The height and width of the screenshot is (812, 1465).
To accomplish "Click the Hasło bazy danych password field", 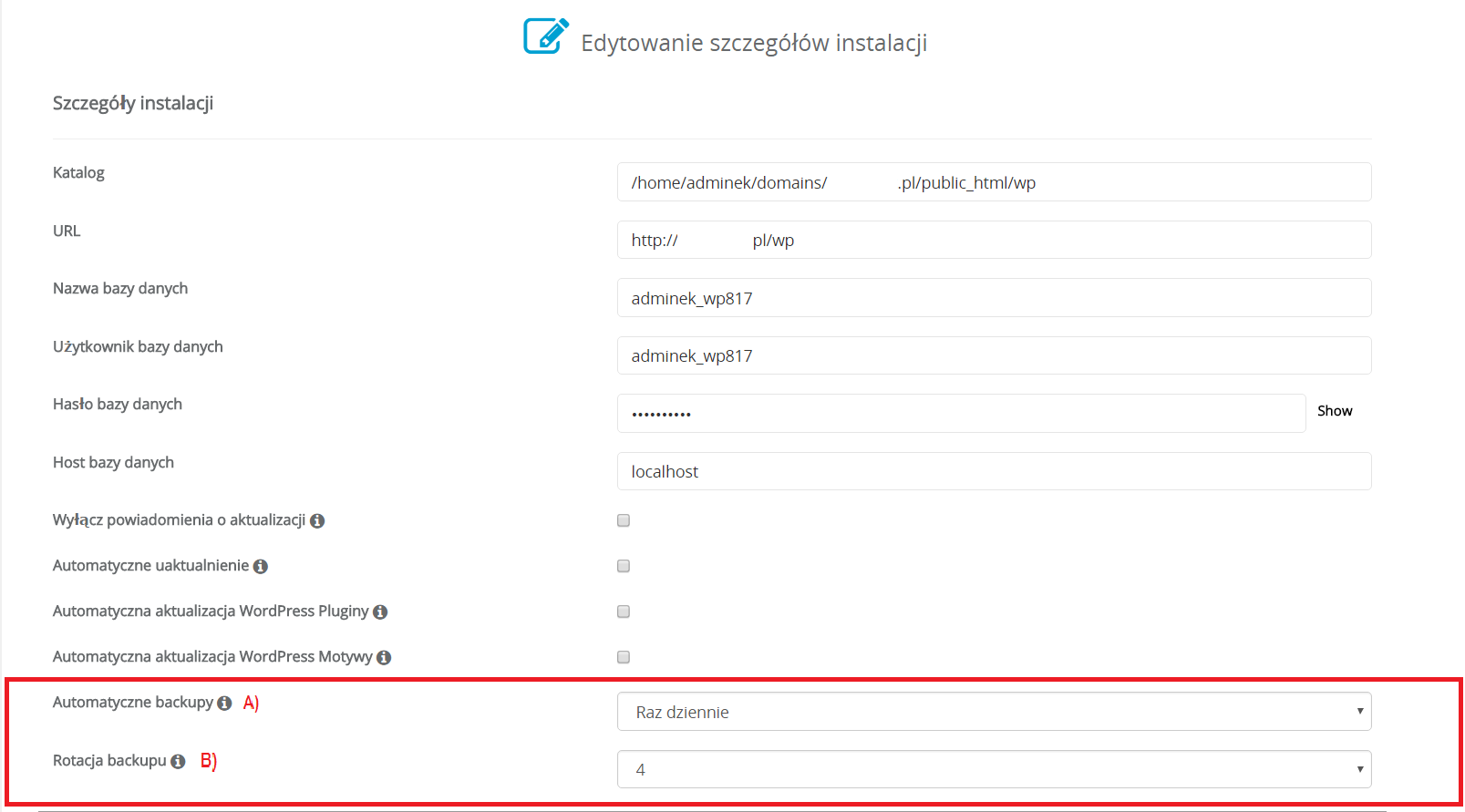I will [961, 414].
